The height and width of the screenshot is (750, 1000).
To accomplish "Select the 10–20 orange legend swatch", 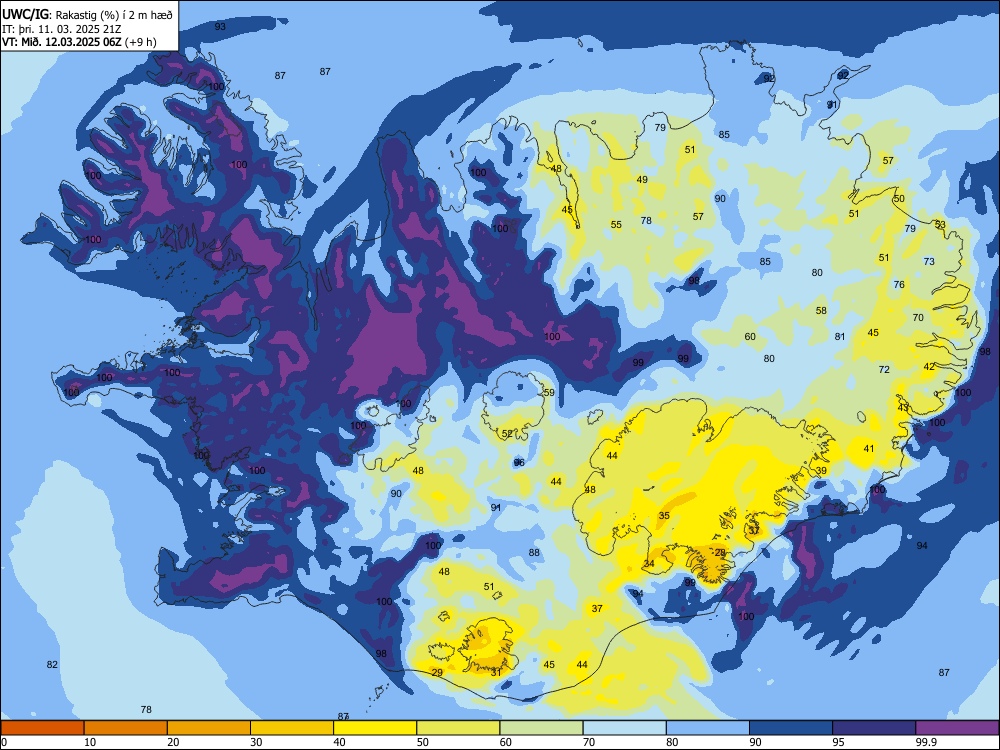I will click(x=126, y=728).
